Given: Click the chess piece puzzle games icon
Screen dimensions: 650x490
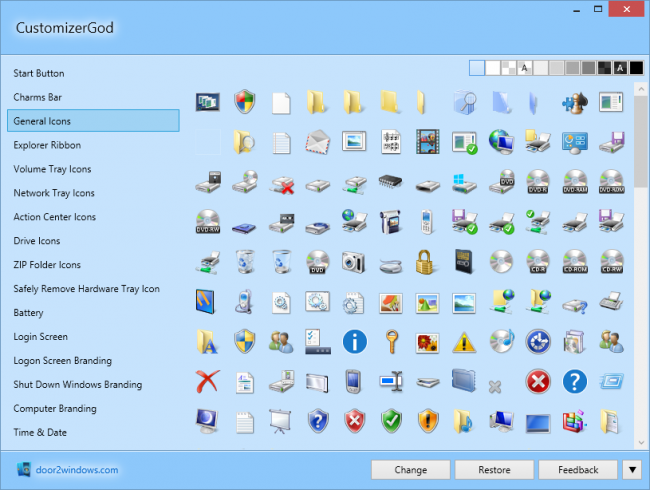Looking at the screenshot, I should pyautogui.click(x=575, y=102).
